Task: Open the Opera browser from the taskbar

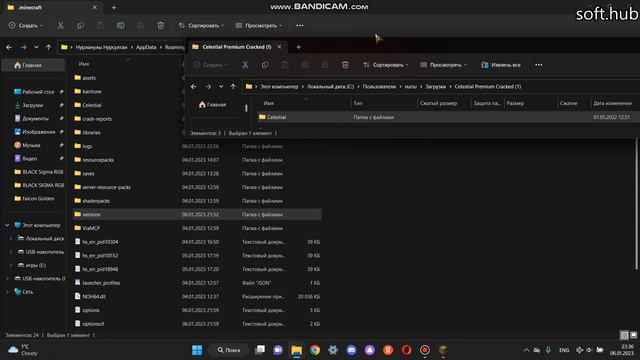Action: click(406, 350)
